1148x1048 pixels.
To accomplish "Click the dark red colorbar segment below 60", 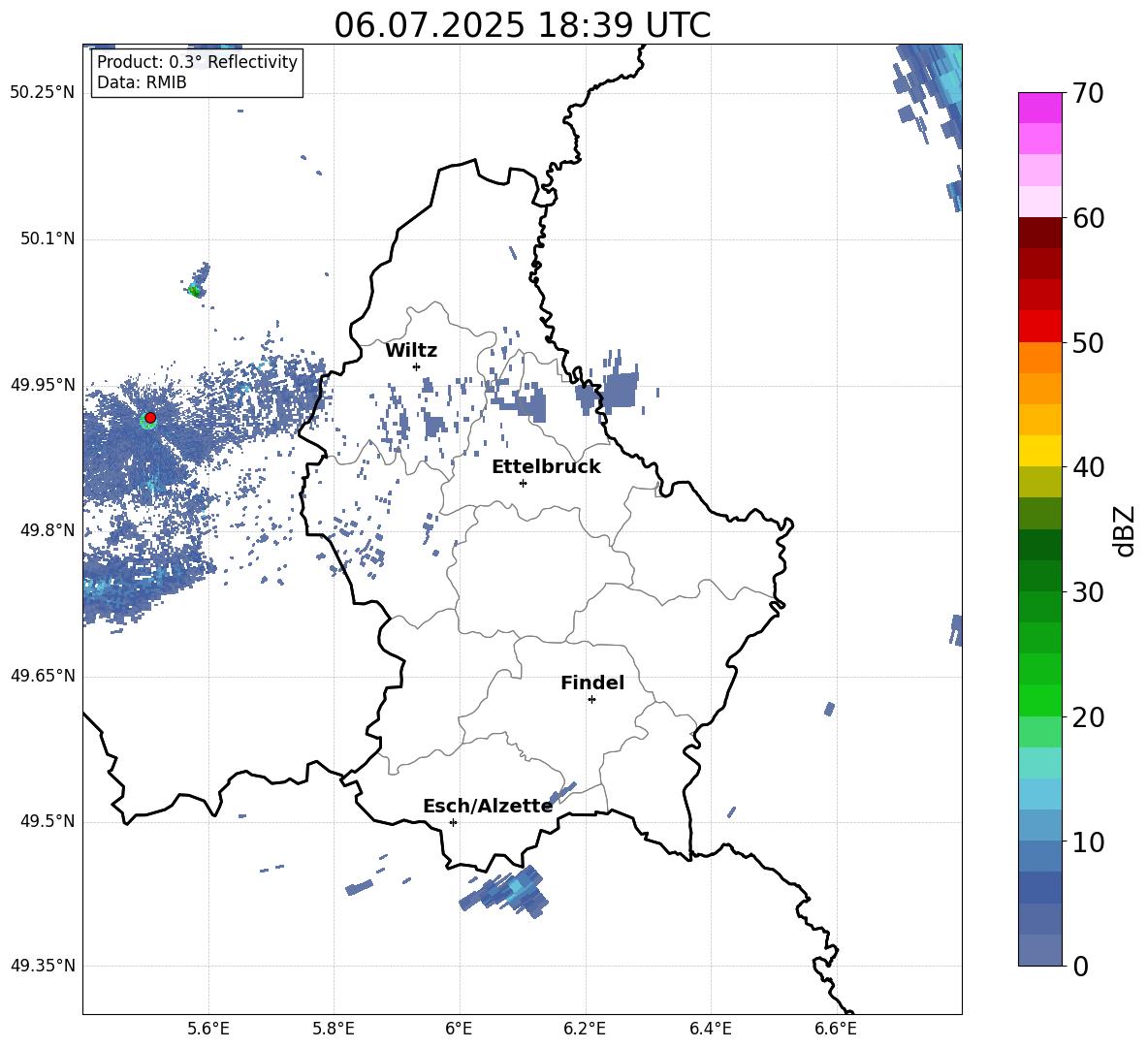I will pyautogui.click(x=1039, y=233).
